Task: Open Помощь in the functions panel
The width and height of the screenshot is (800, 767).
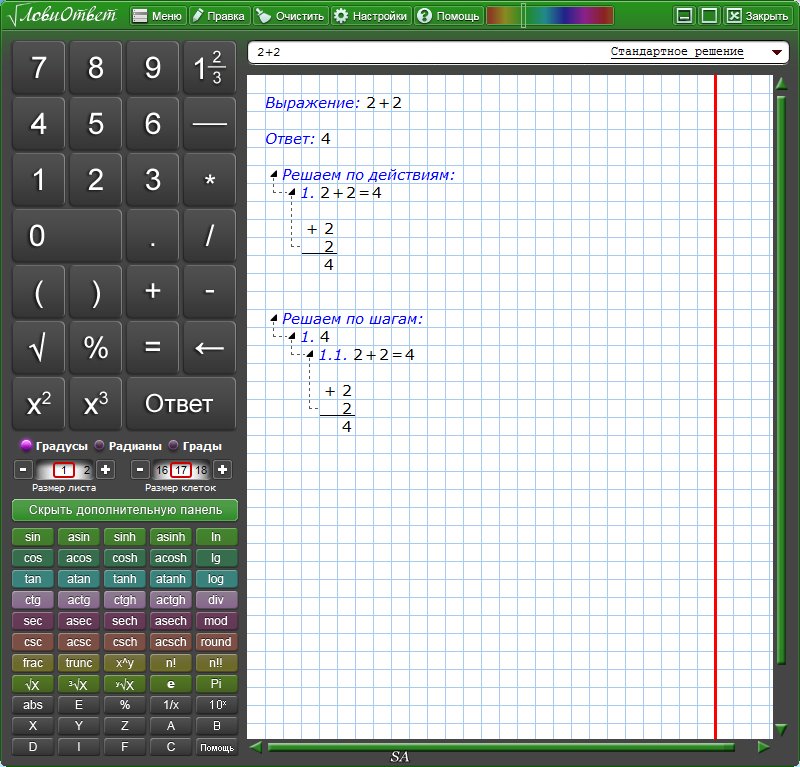Action: click(x=216, y=747)
